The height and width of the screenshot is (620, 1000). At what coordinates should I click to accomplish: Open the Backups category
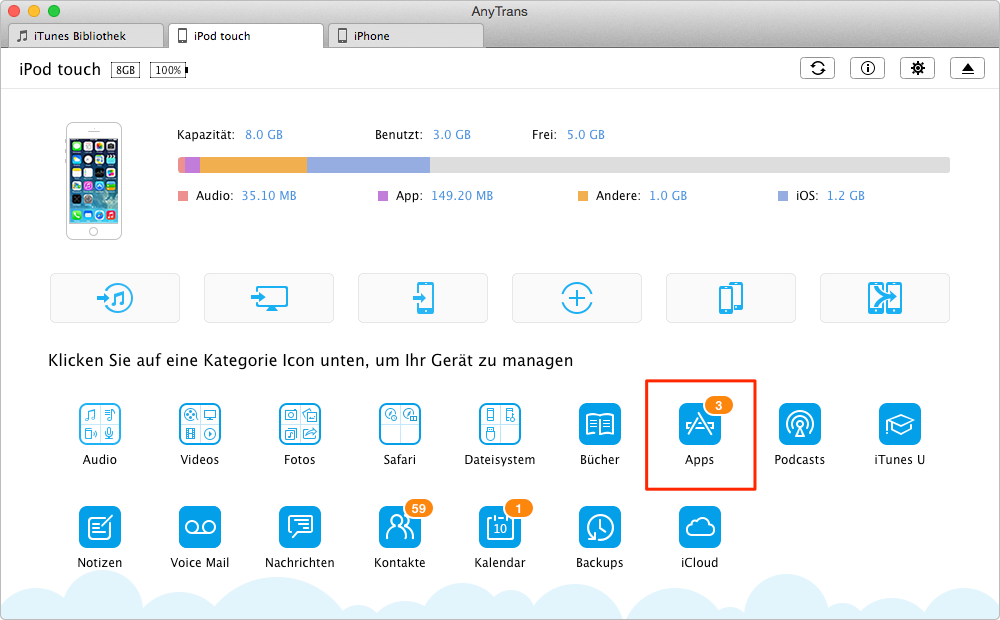pos(599,527)
